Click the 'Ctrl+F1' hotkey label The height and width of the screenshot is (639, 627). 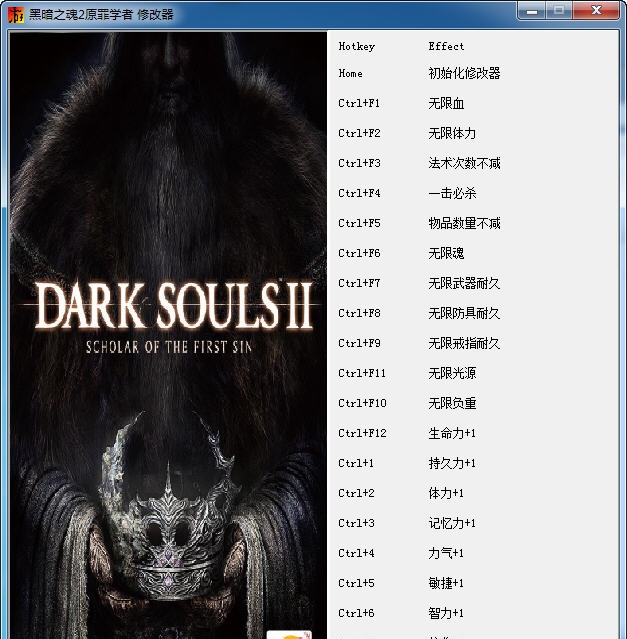pyautogui.click(x=359, y=104)
